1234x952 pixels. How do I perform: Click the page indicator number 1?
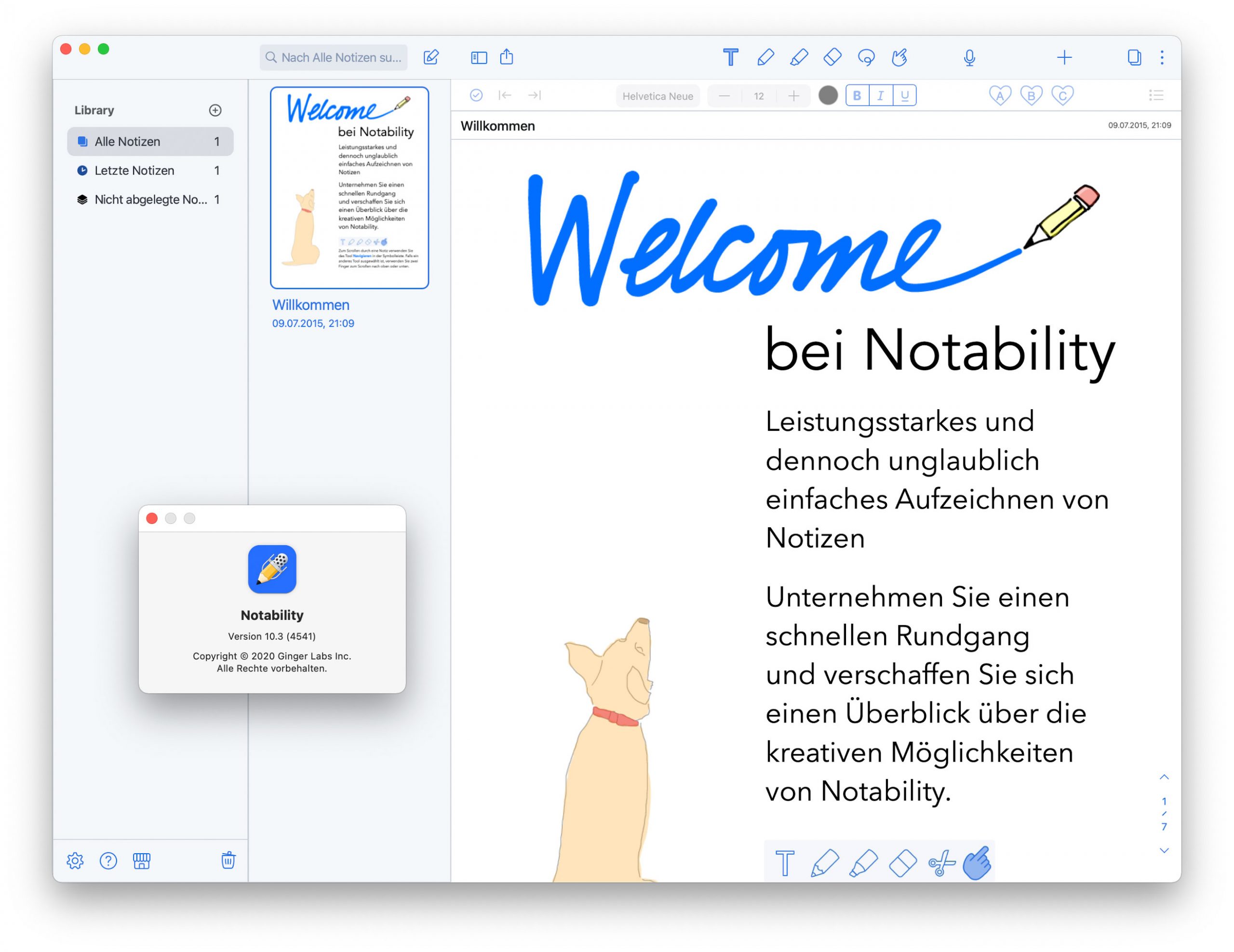(1164, 801)
